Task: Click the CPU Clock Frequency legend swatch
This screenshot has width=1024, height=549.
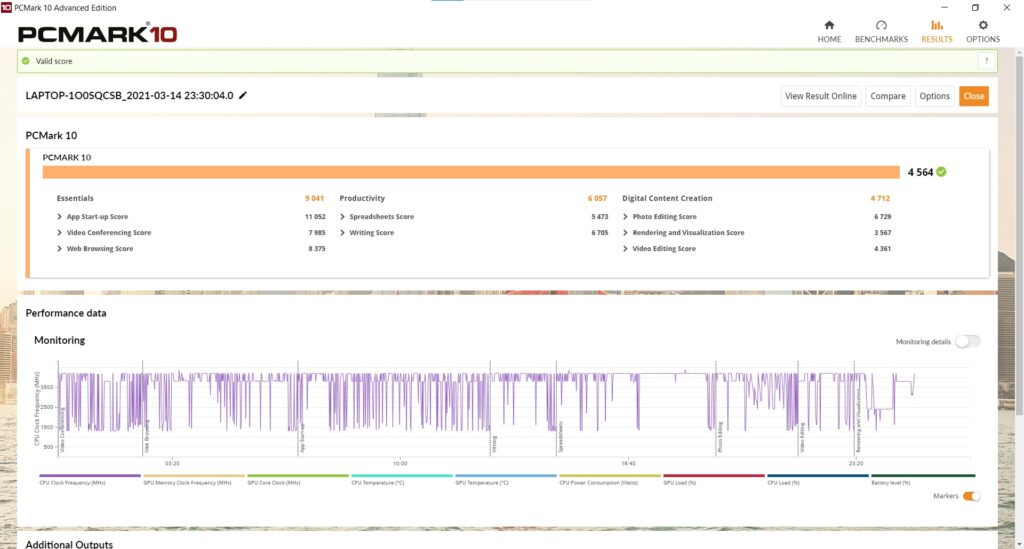Action: click(x=90, y=476)
